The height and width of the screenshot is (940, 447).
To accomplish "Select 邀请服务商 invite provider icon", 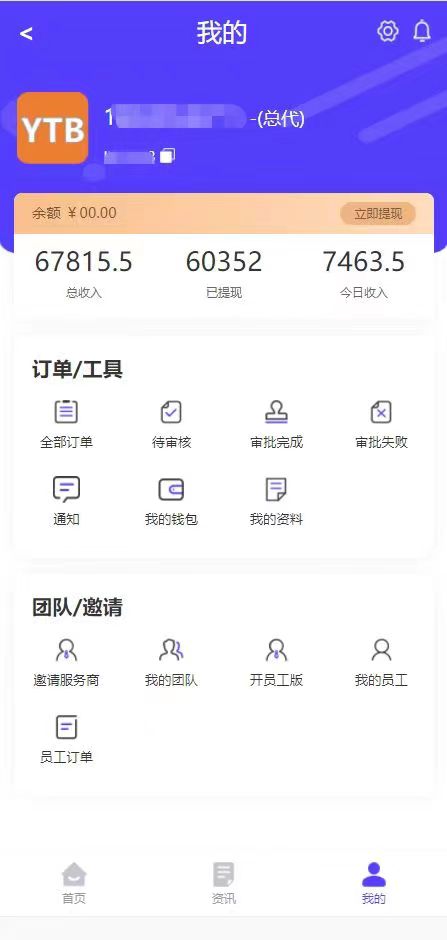I will pyautogui.click(x=67, y=650).
